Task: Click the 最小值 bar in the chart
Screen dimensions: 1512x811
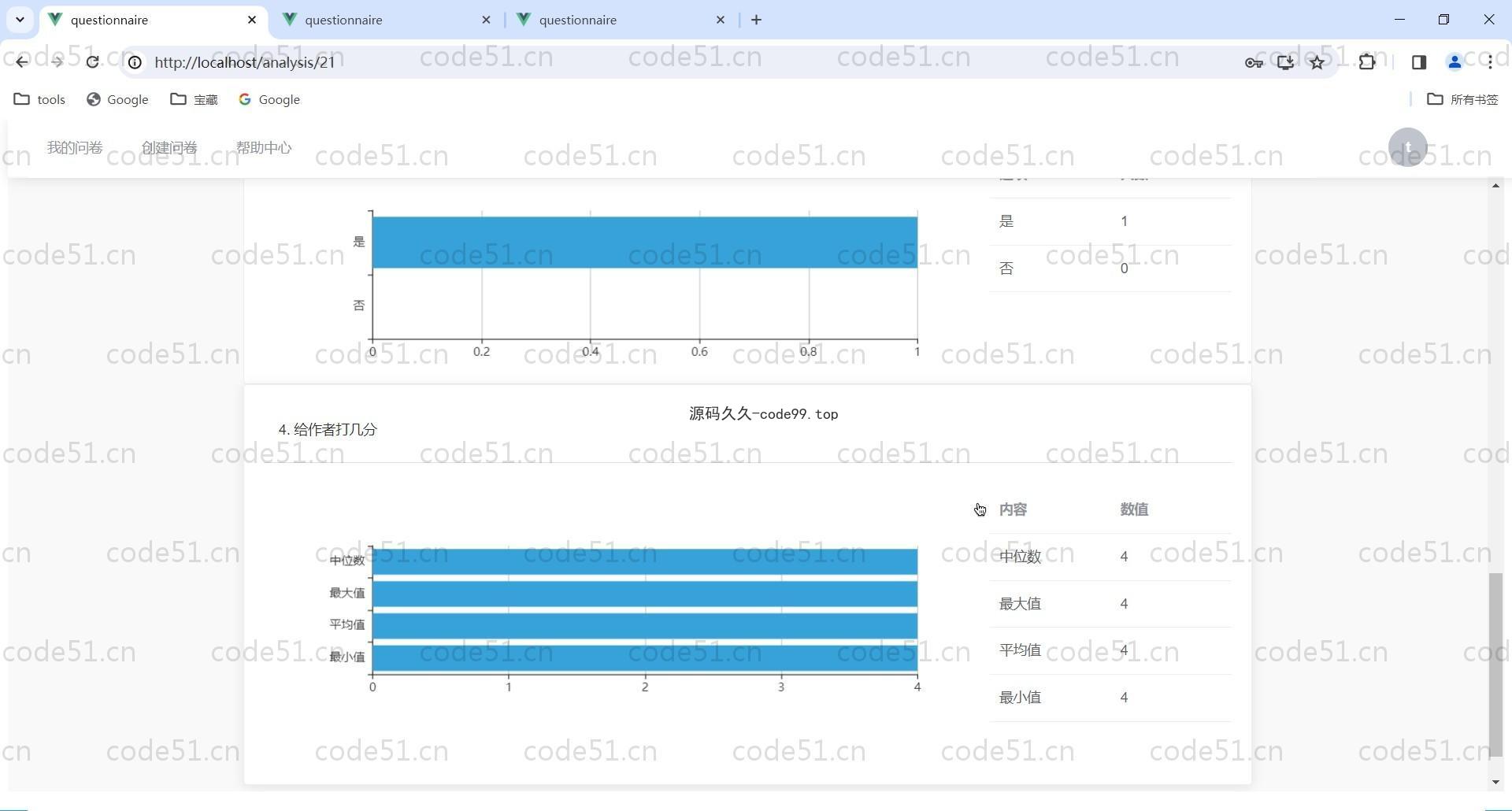Action: tap(645, 658)
